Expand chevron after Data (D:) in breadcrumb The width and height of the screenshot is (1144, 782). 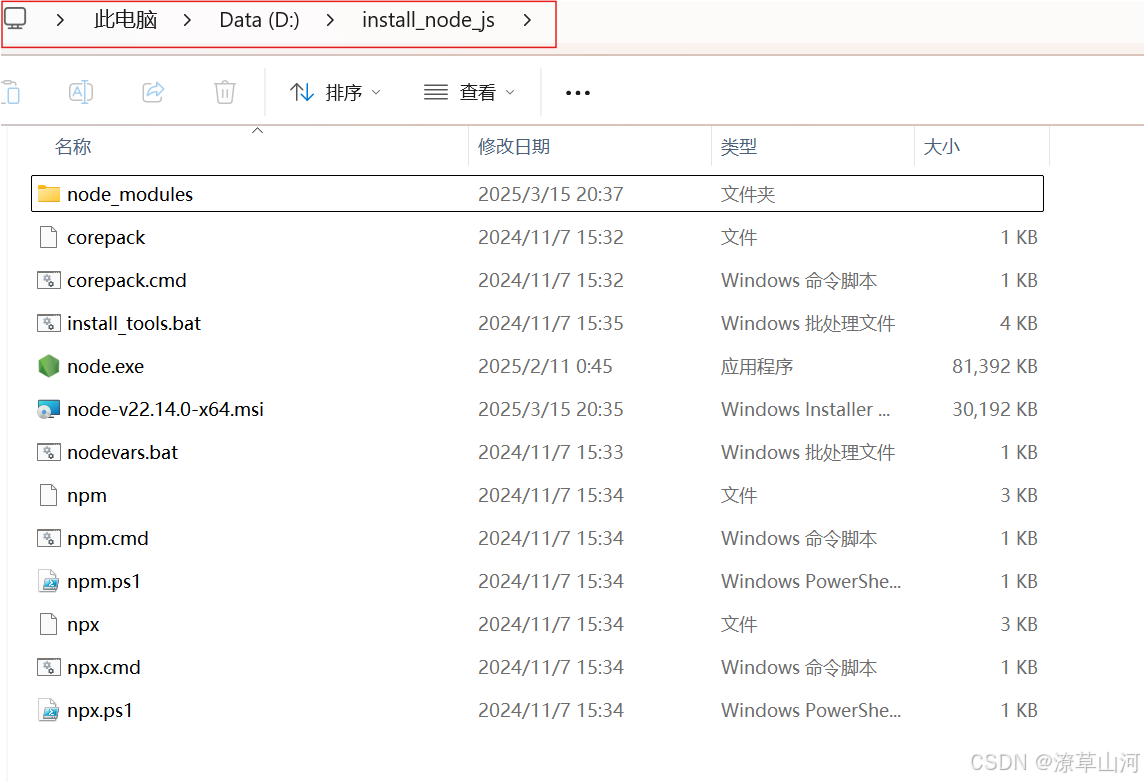click(x=331, y=20)
